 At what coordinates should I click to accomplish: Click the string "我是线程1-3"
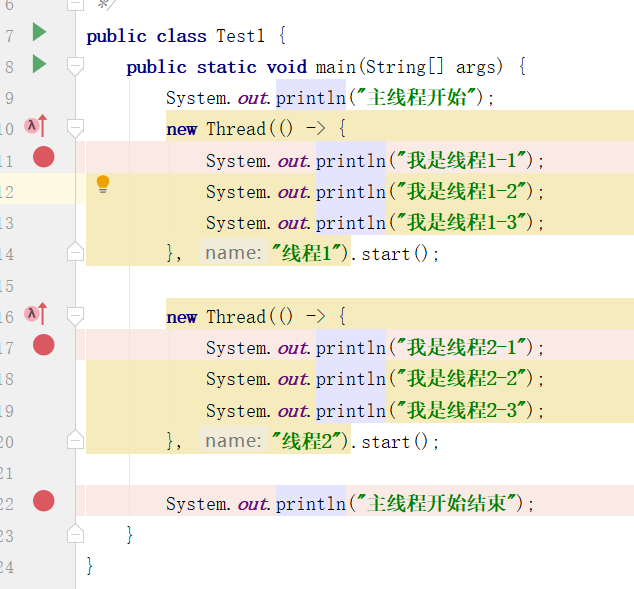[463, 222]
